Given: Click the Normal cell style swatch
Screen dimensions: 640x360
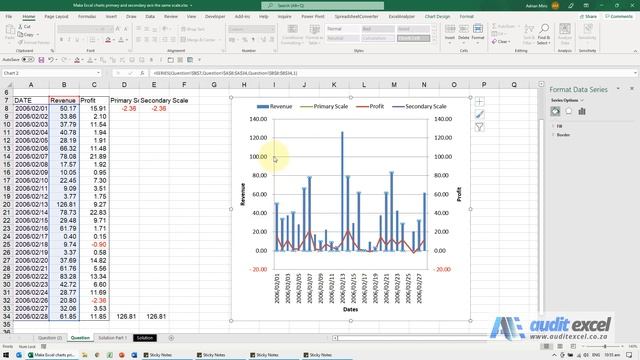Looking at the screenshot, I should pyautogui.click(x=342, y=29).
